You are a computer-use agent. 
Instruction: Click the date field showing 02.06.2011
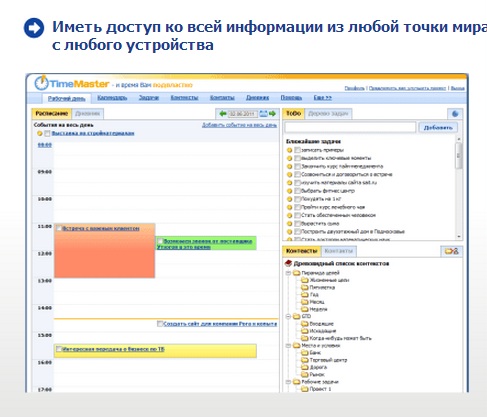click(x=242, y=114)
